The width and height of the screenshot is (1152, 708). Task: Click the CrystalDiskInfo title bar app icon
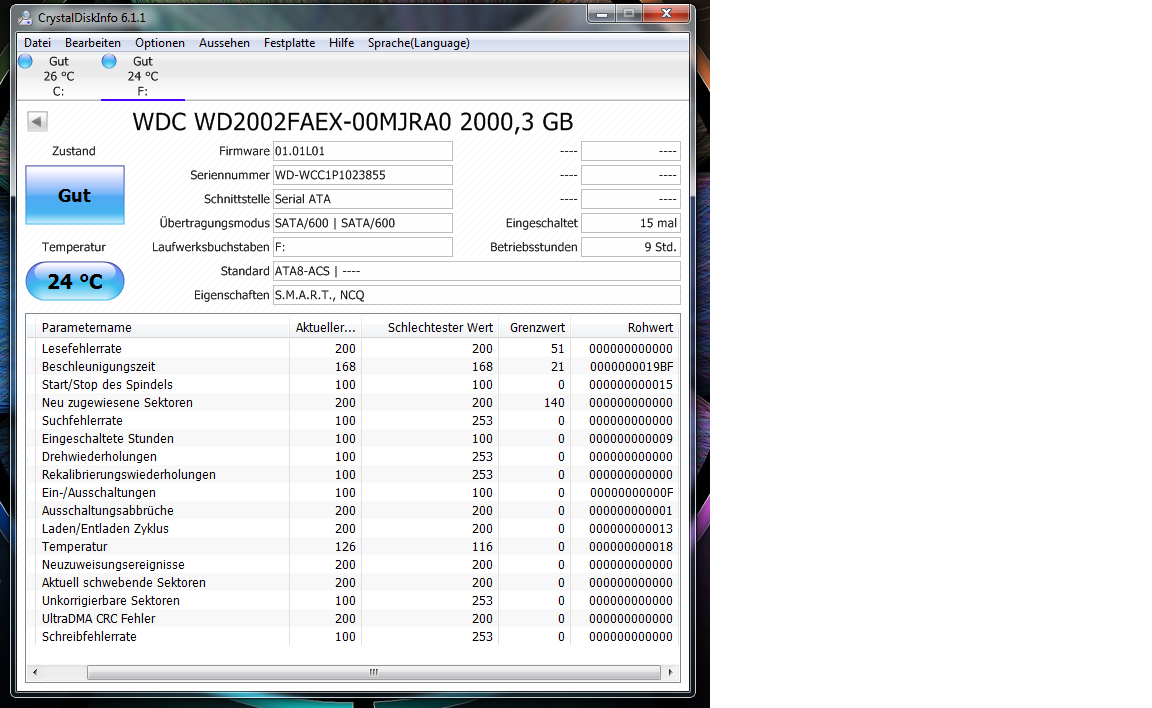click(25, 17)
